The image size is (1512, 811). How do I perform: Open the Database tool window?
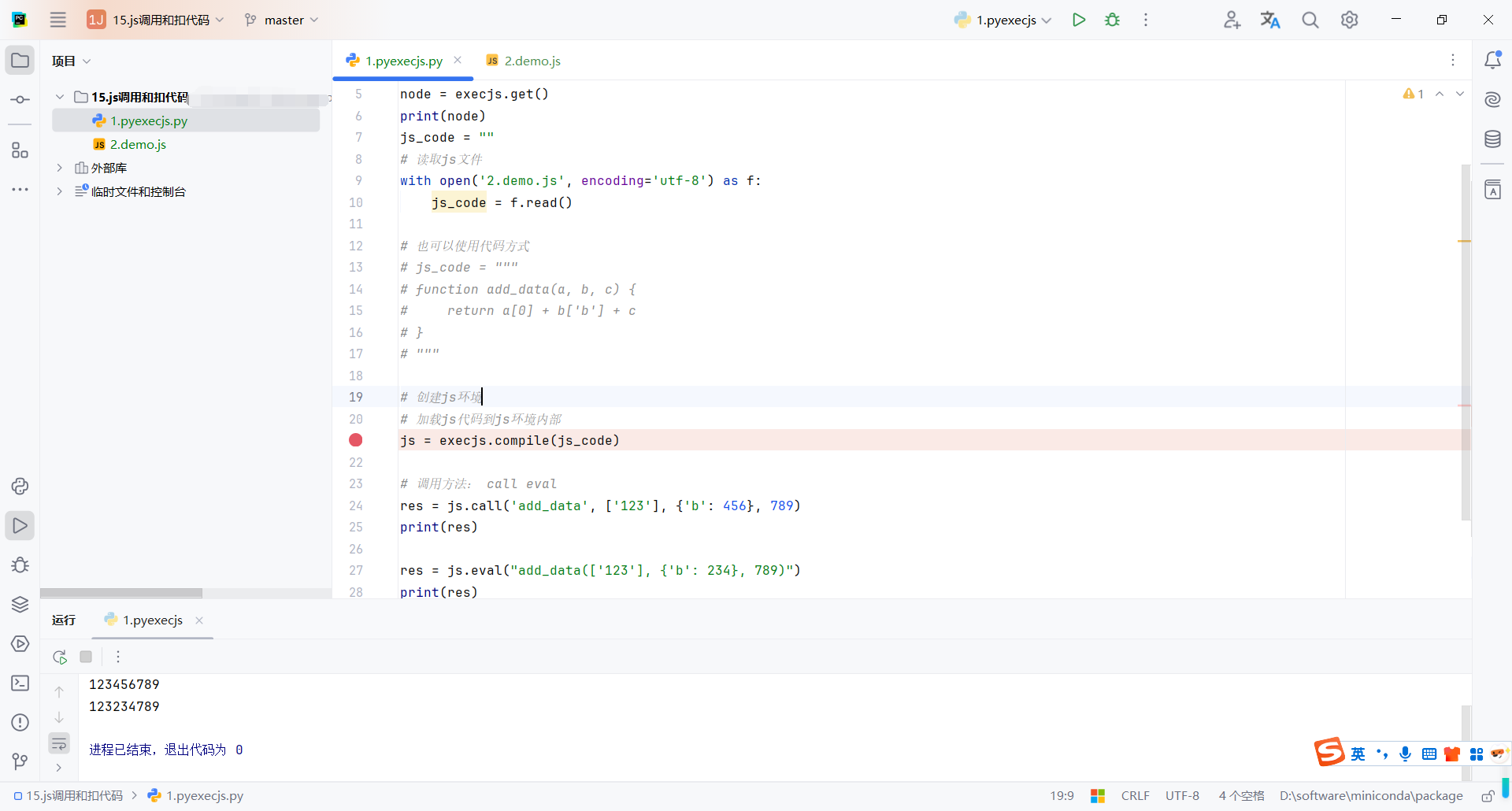point(1492,139)
